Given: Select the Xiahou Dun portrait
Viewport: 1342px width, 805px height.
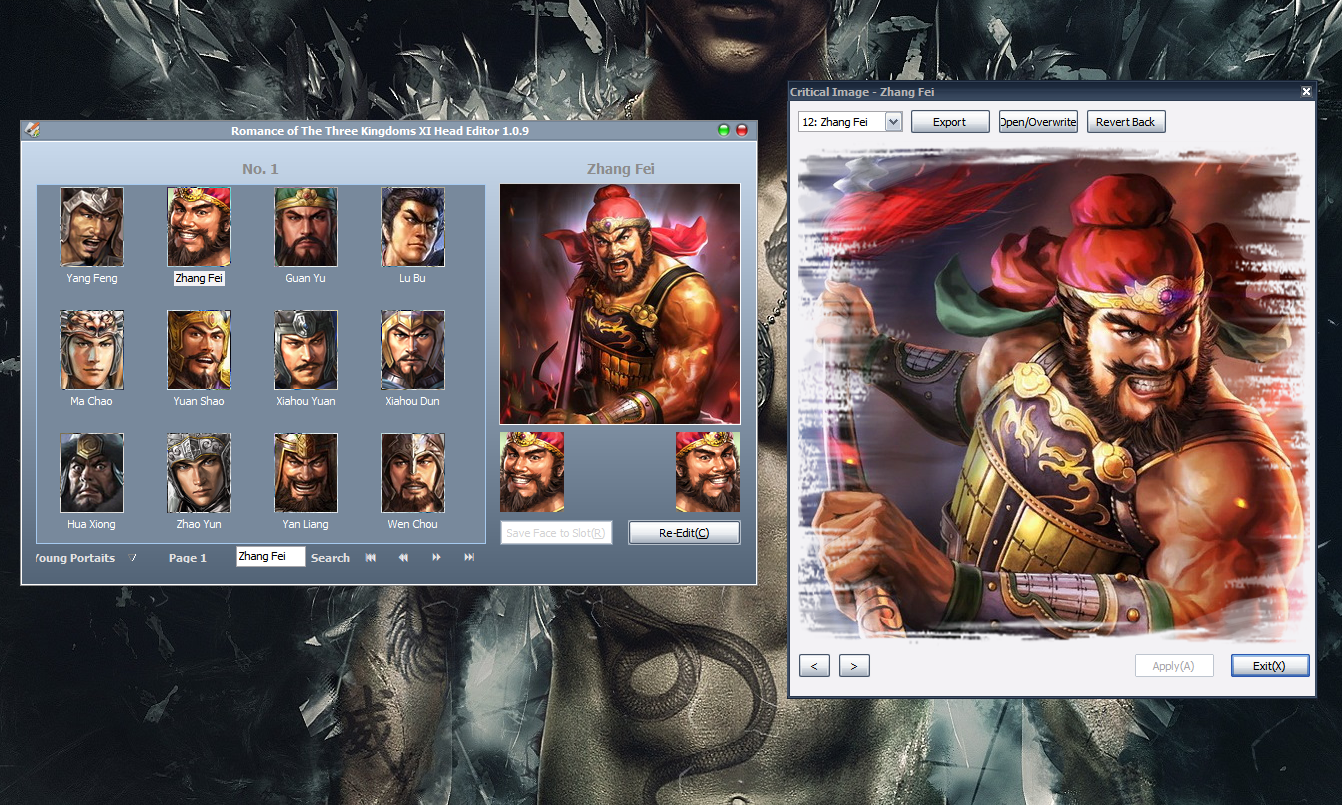Looking at the screenshot, I should [413, 350].
